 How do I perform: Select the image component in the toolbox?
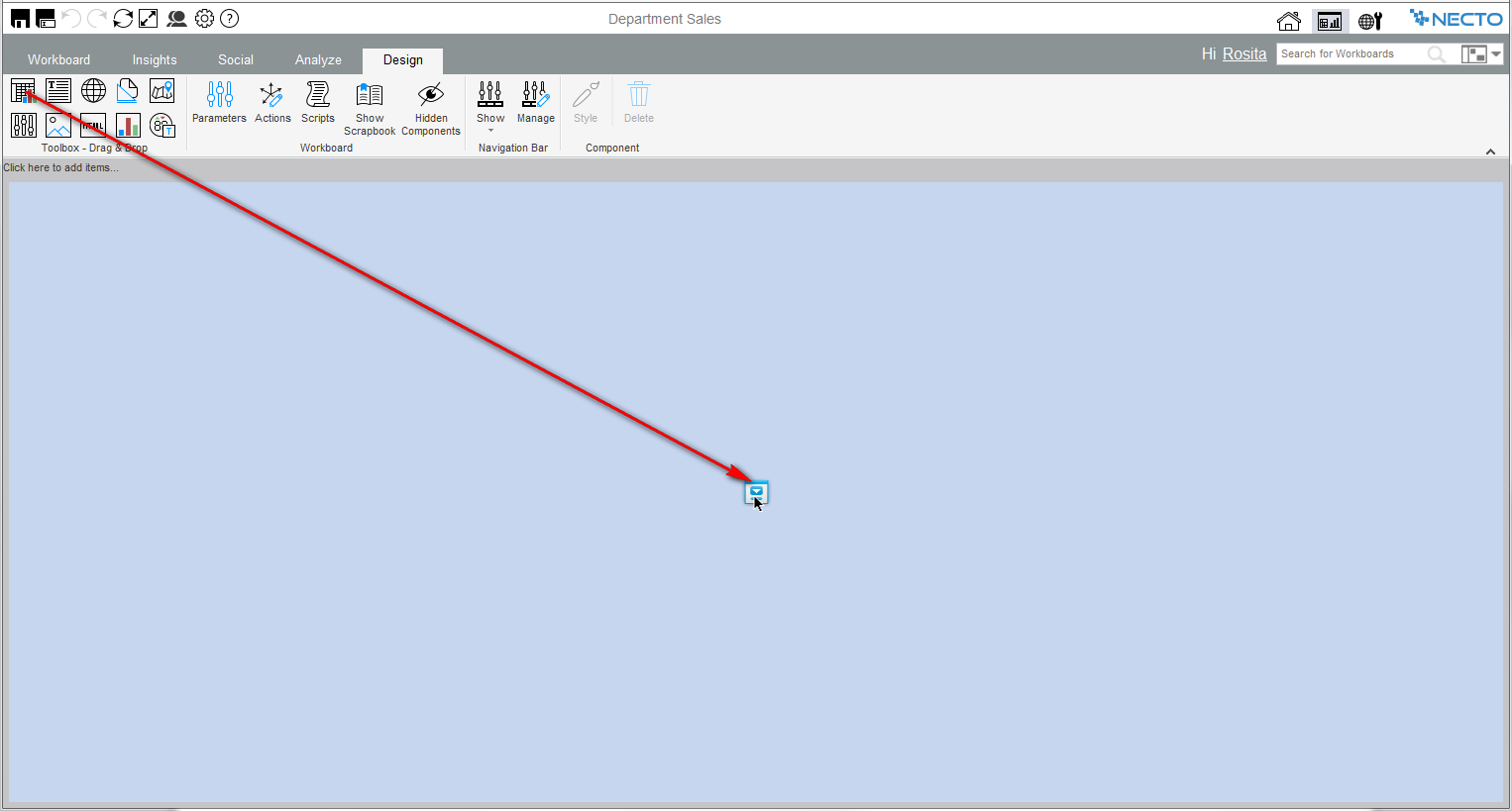pyautogui.click(x=58, y=126)
